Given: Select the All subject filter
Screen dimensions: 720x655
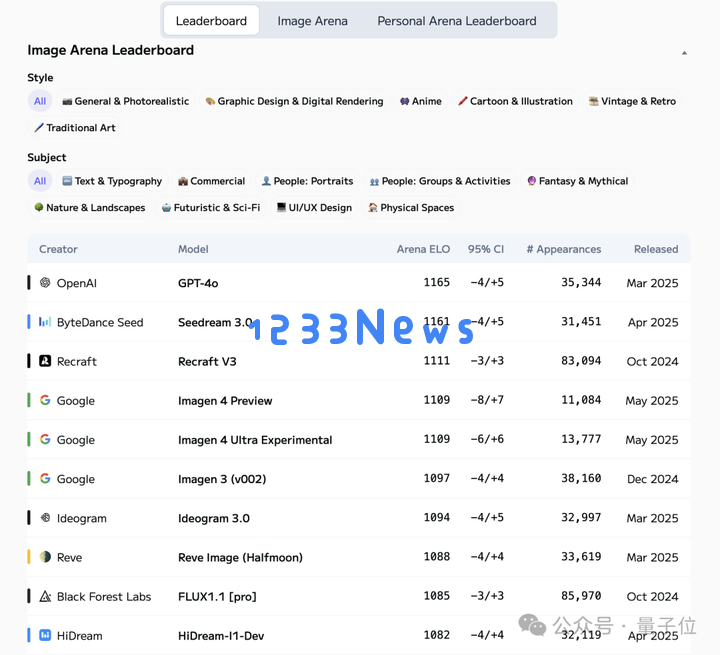Looking at the screenshot, I should (40, 181).
